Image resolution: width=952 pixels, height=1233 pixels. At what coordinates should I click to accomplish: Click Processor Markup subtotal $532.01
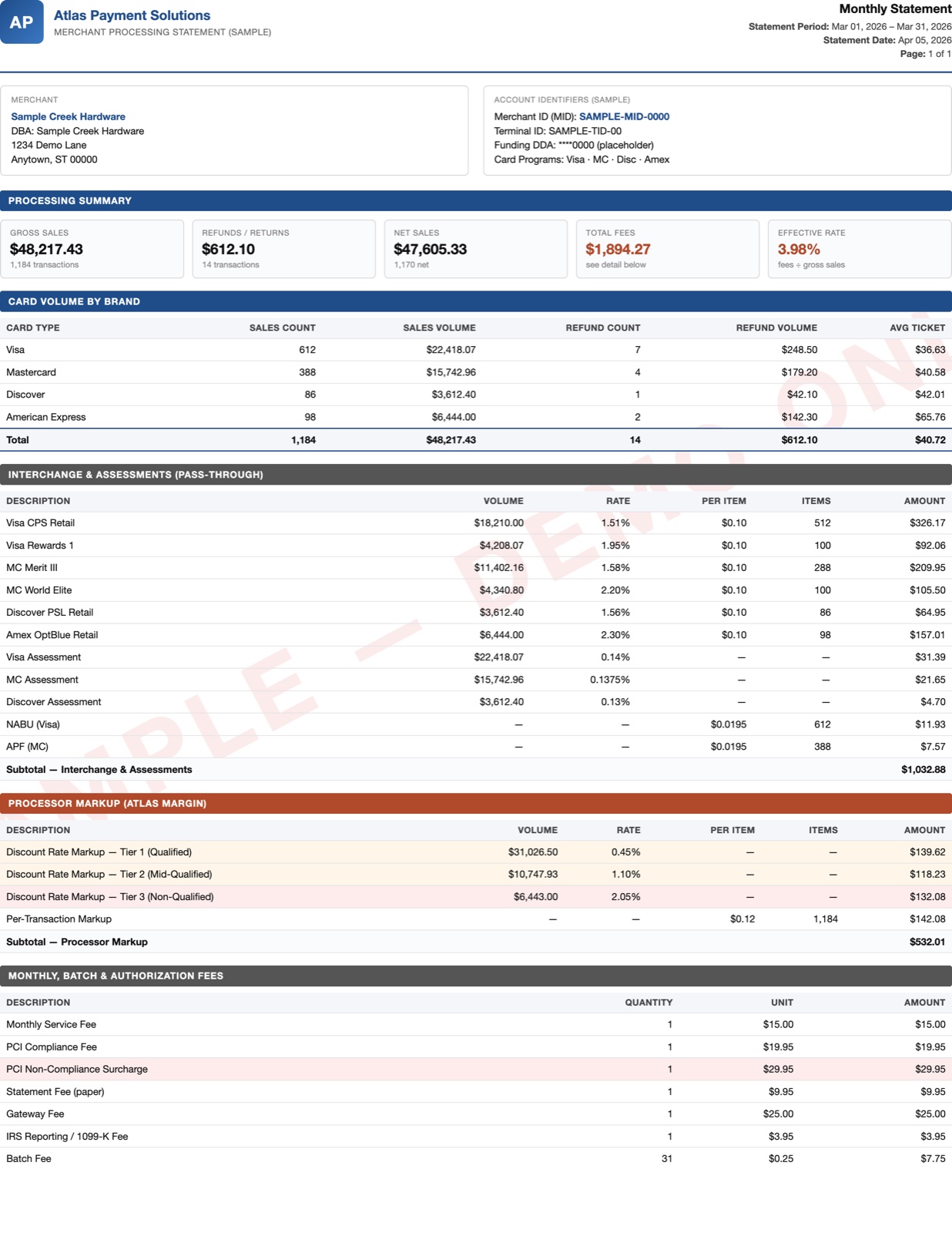point(927,942)
